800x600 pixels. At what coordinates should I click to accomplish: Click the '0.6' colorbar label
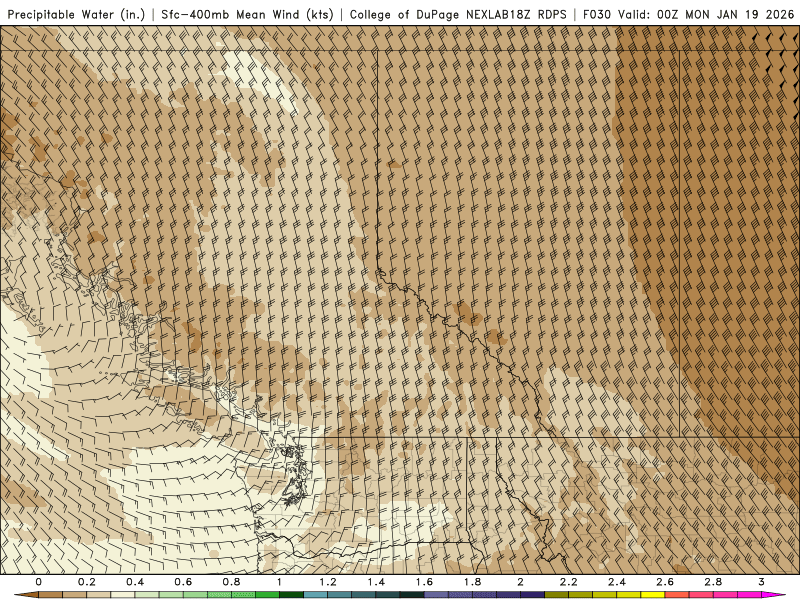pos(183,582)
